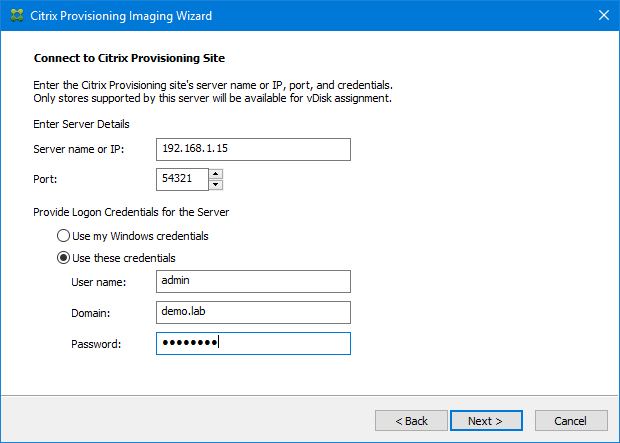Click the 'Server name or IP:' label
The height and width of the screenshot is (443, 620).
[x=79, y=150]
